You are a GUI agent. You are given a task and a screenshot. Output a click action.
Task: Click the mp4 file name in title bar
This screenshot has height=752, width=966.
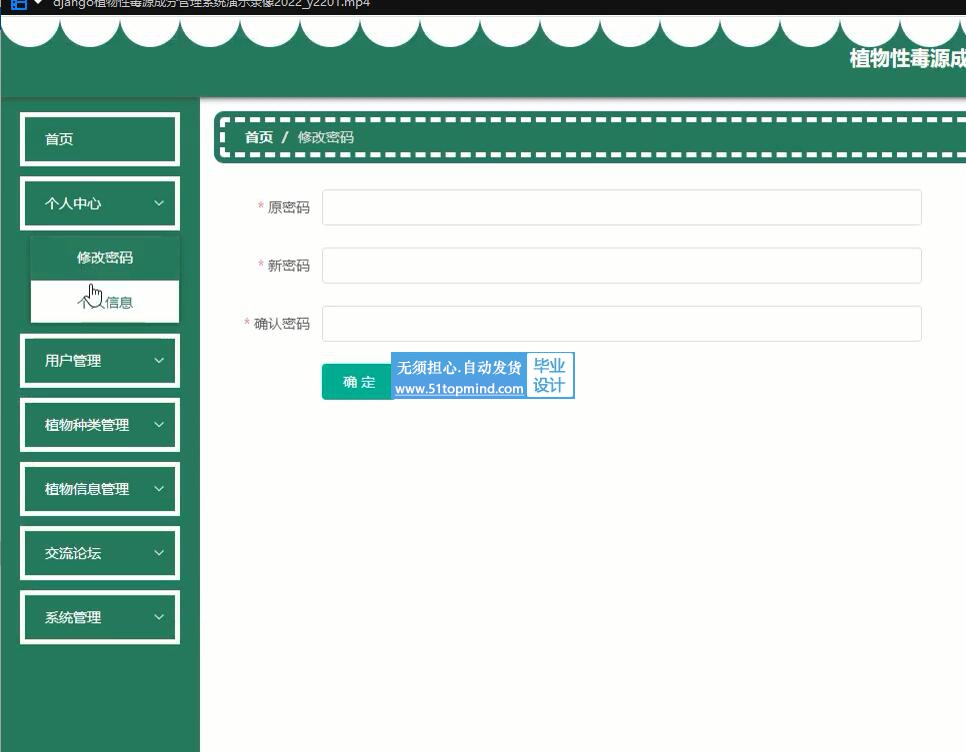(211, 4)
